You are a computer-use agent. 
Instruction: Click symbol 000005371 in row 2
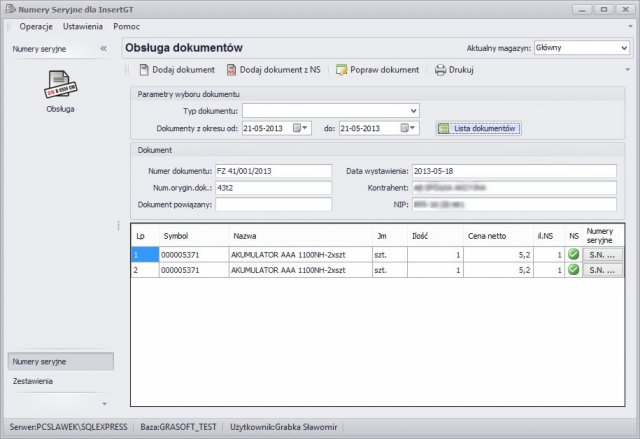[194, 270]
